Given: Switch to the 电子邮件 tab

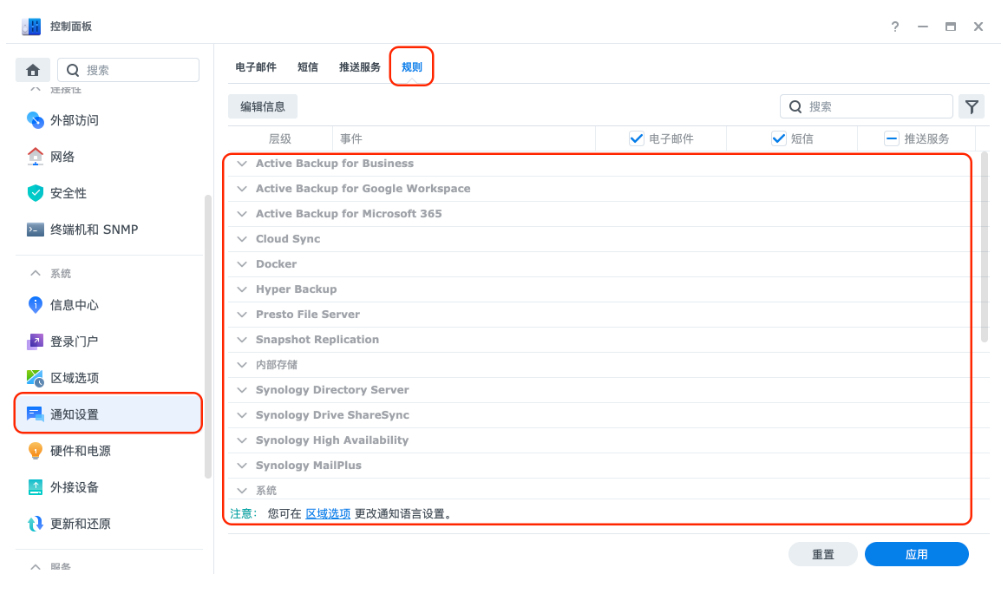Looking at the screenshot, I should pyautogui.click(x=256, y=67).
